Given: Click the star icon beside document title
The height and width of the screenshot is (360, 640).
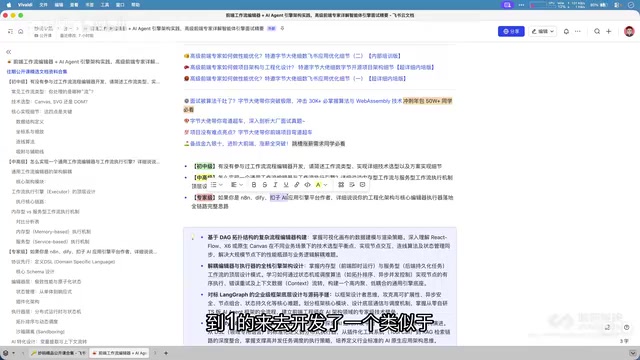Looking at the screenshot, I should tap(282, 29).
